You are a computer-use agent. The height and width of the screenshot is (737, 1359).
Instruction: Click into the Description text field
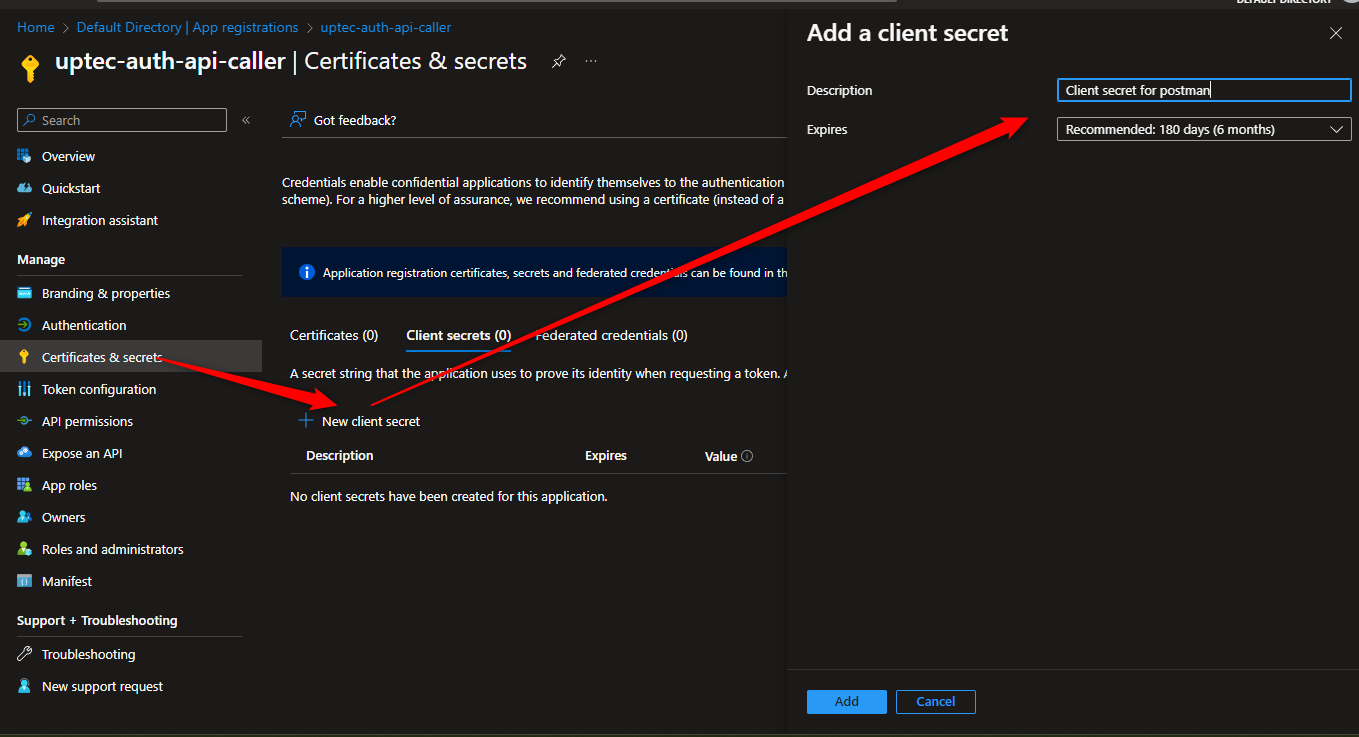(x=1203, y=90)
